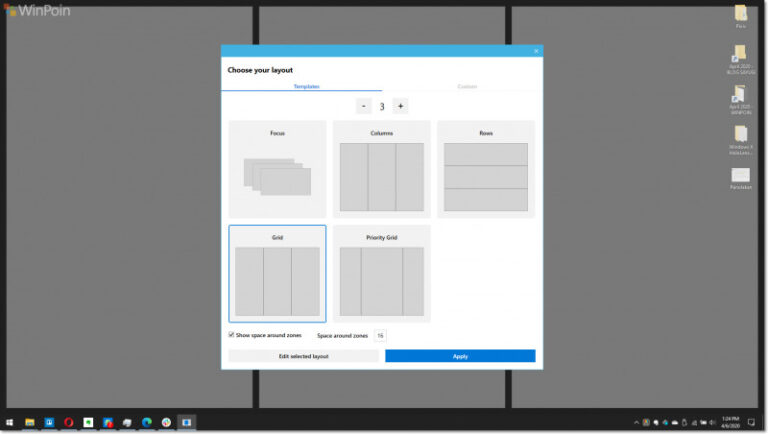Click the OneDrive cloud tray icon
768x434 pixels.
(675, 423)
